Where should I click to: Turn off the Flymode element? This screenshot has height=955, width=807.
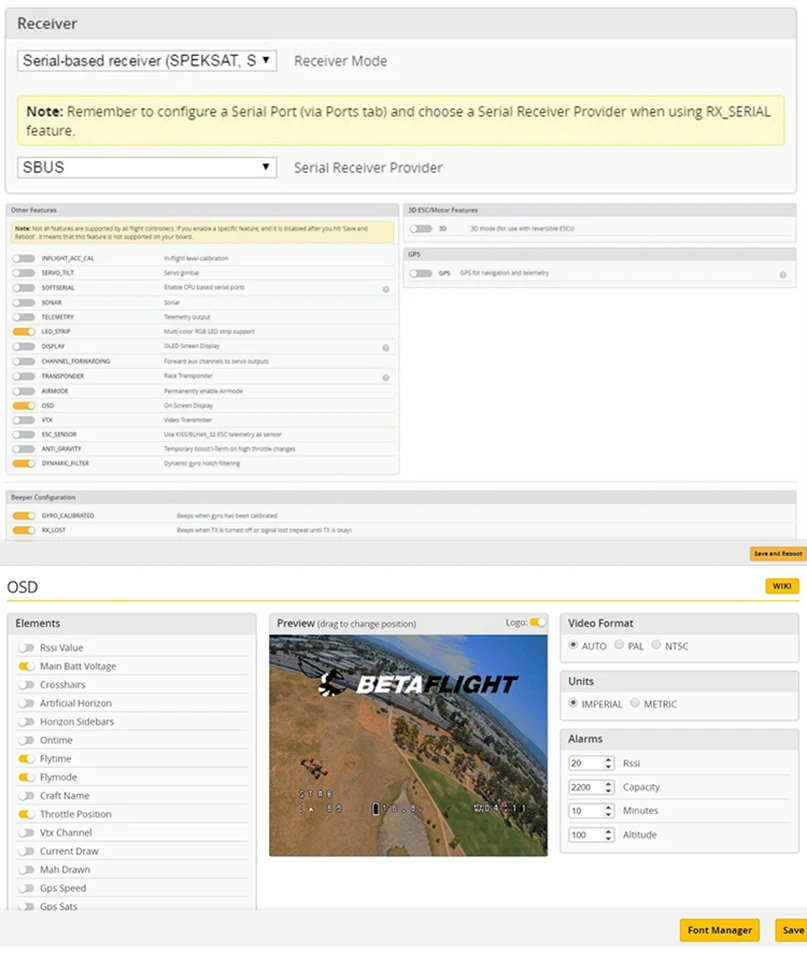(26, 777)
